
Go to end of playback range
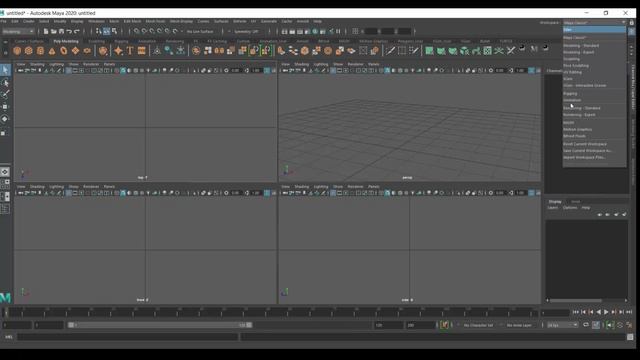629,312
